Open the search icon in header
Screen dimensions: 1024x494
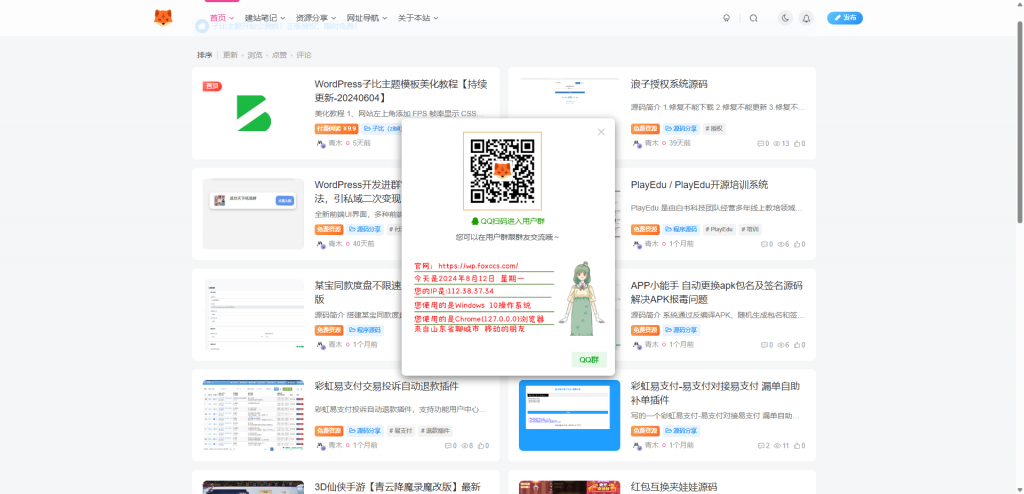[x=754, y=18]
